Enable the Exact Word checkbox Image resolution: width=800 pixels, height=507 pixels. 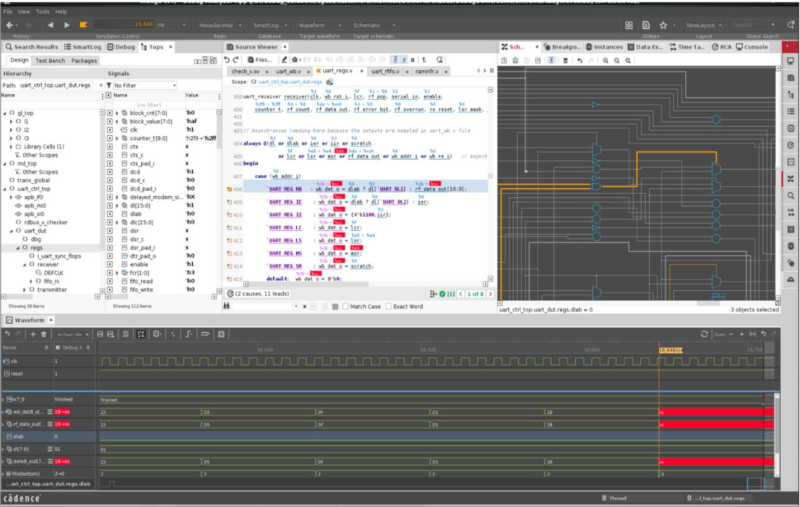389,307
